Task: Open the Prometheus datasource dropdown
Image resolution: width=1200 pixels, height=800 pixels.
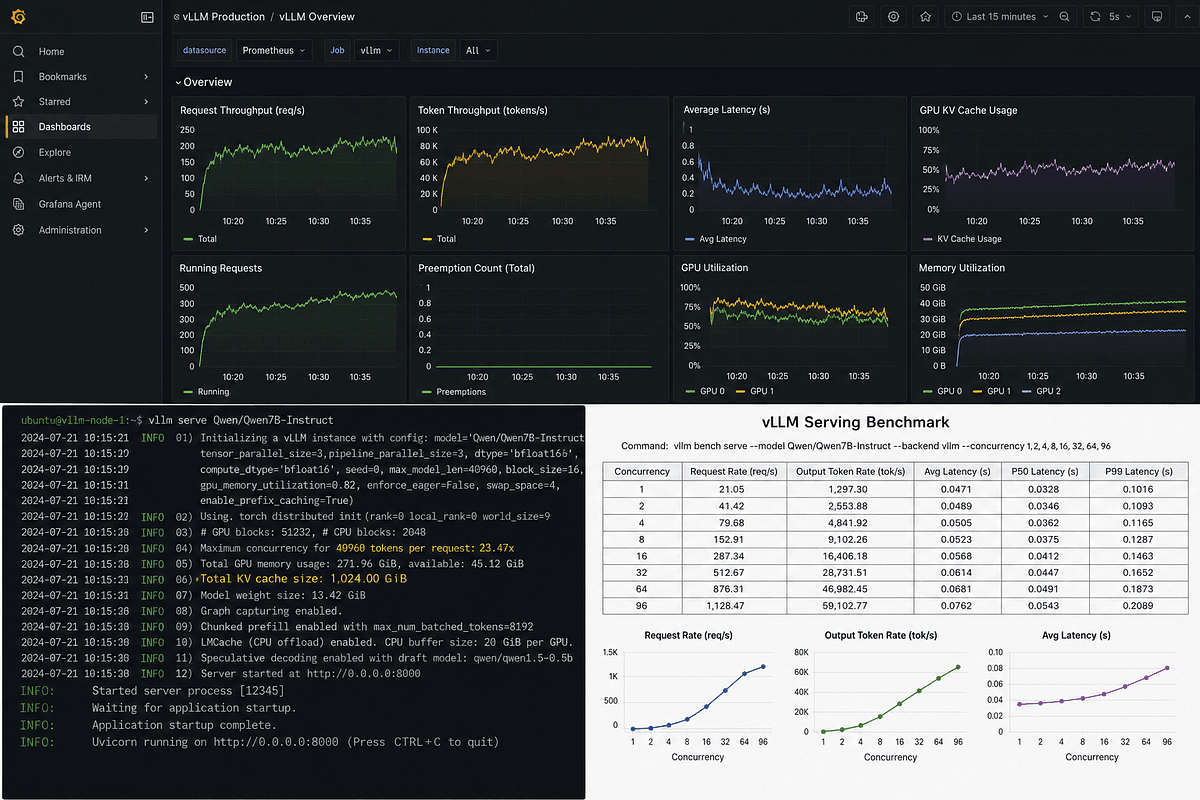Action: pyautogui.click(x=274, y=50)
